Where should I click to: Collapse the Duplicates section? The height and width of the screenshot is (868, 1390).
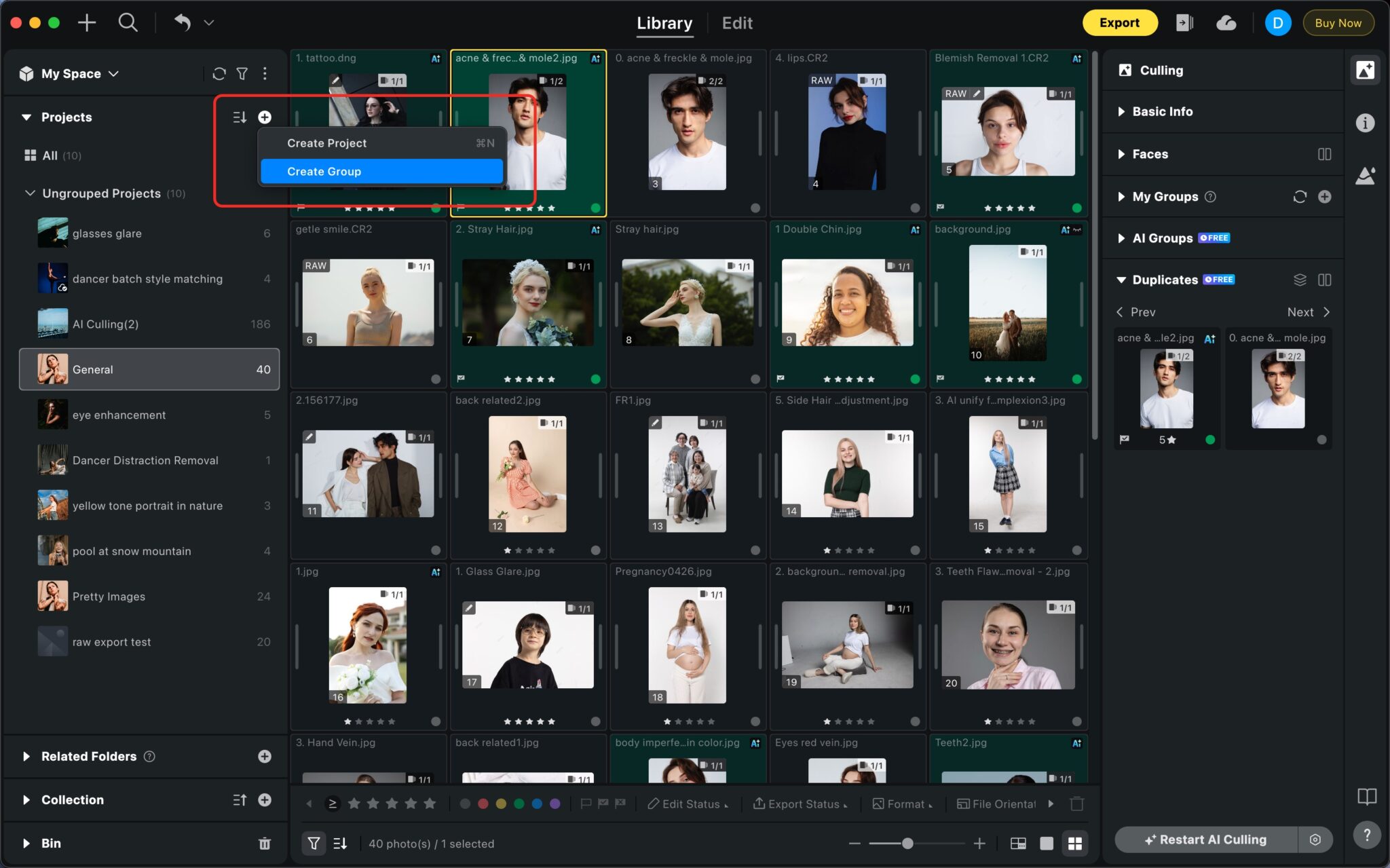1122,279
